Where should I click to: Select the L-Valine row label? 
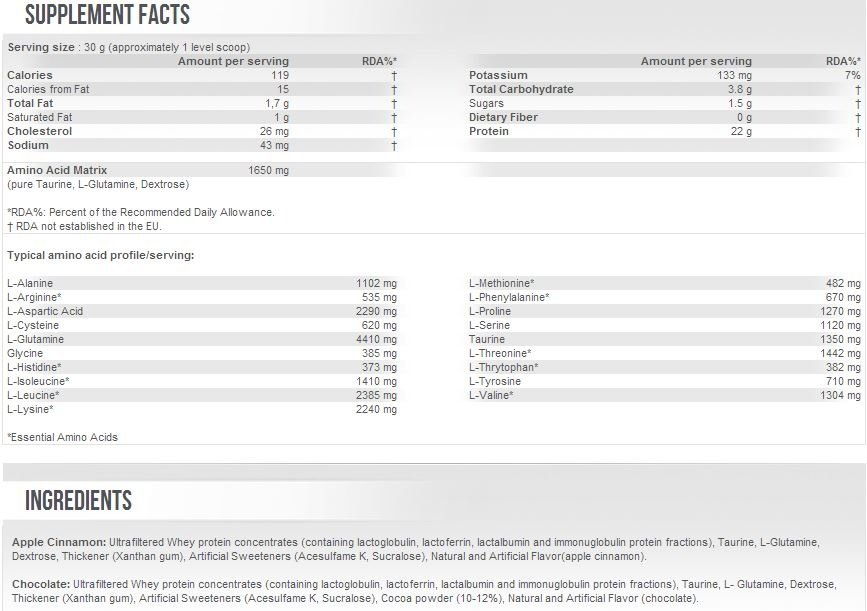click(x=491, y=395)
